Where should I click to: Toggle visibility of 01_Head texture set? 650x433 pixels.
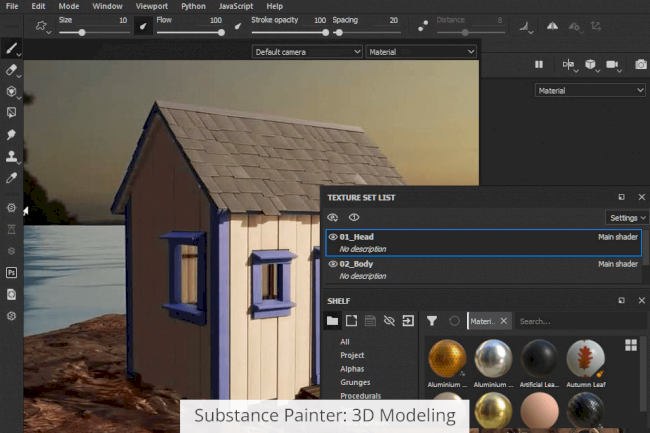pyautogui.click(x=332, y=237)
